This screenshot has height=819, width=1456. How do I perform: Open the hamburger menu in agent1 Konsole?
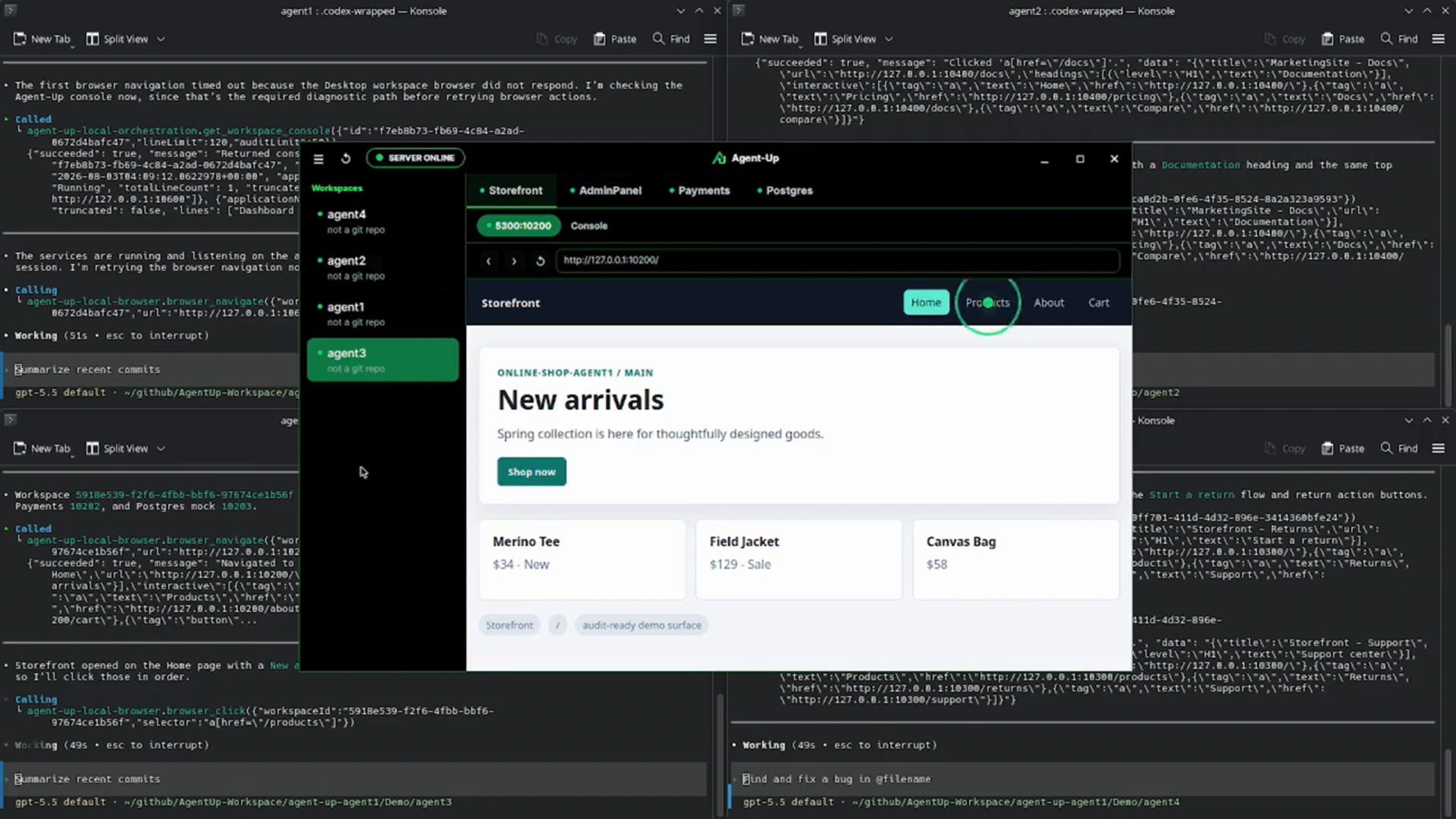(x=711, y=39)
